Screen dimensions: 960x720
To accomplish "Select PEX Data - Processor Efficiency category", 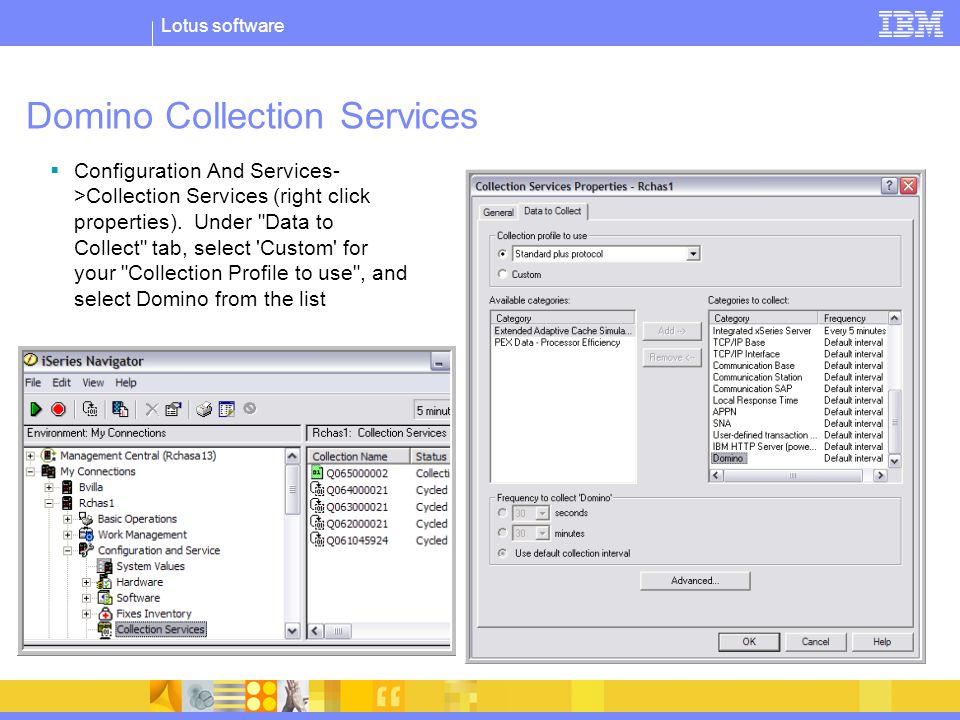I will 557,342.
